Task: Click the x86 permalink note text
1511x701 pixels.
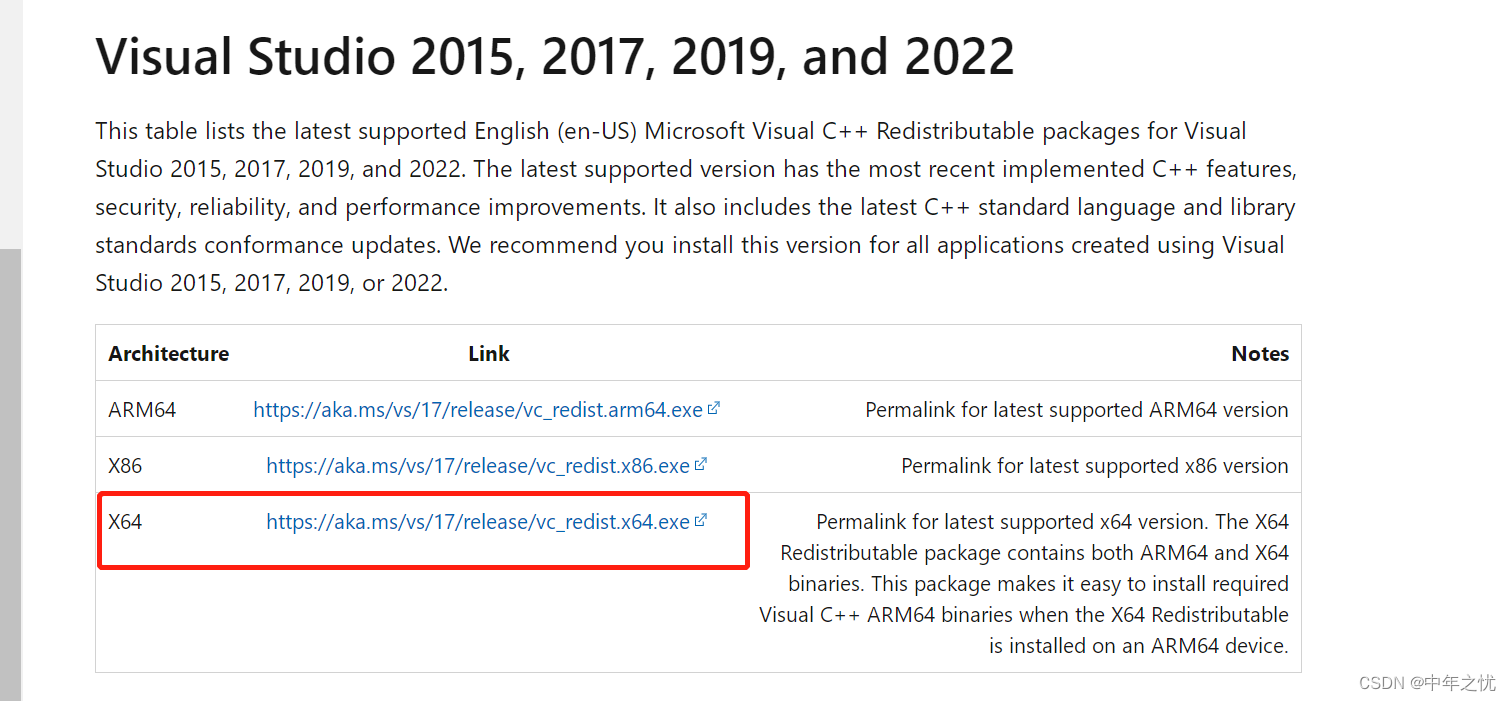Action: (1095, 465)
